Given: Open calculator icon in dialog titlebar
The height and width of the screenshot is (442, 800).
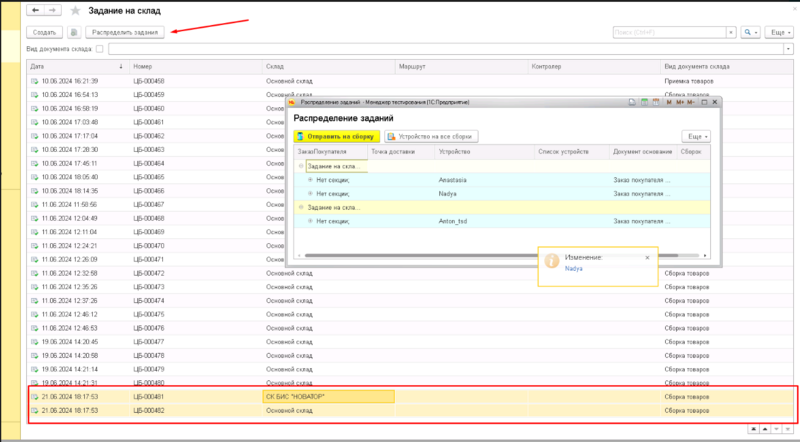Looking at the screenshot, I should click(644, 102).
